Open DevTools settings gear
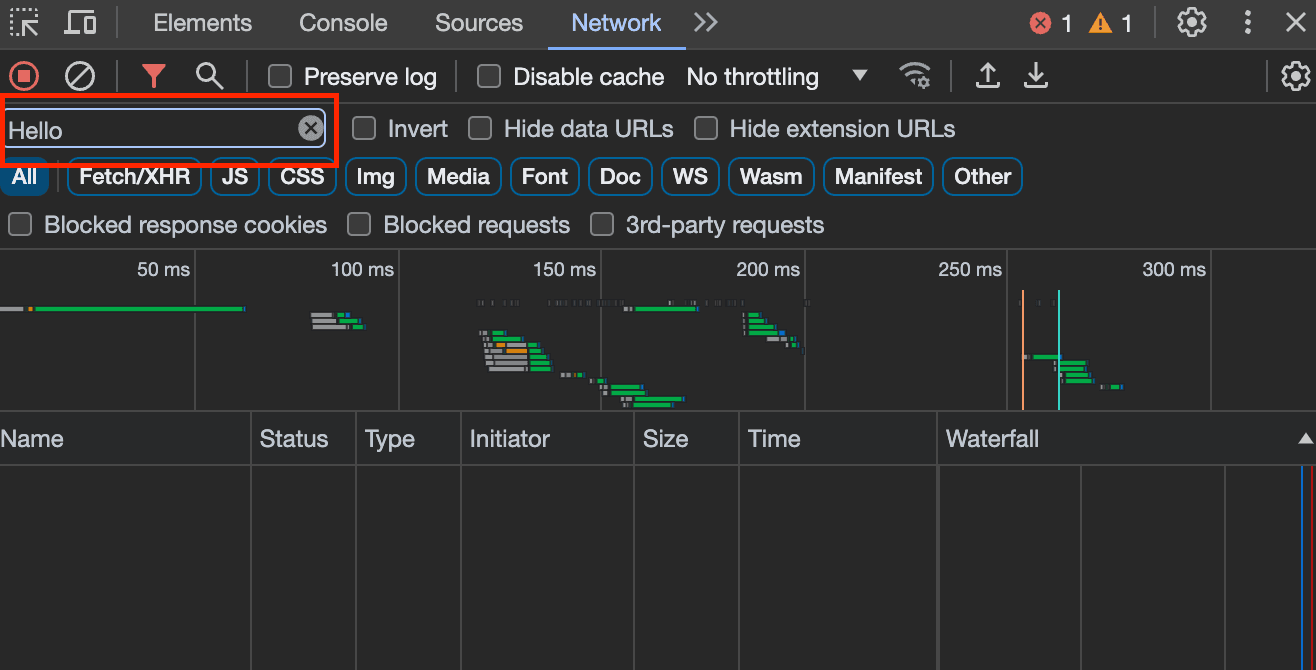 (1191, 22)
